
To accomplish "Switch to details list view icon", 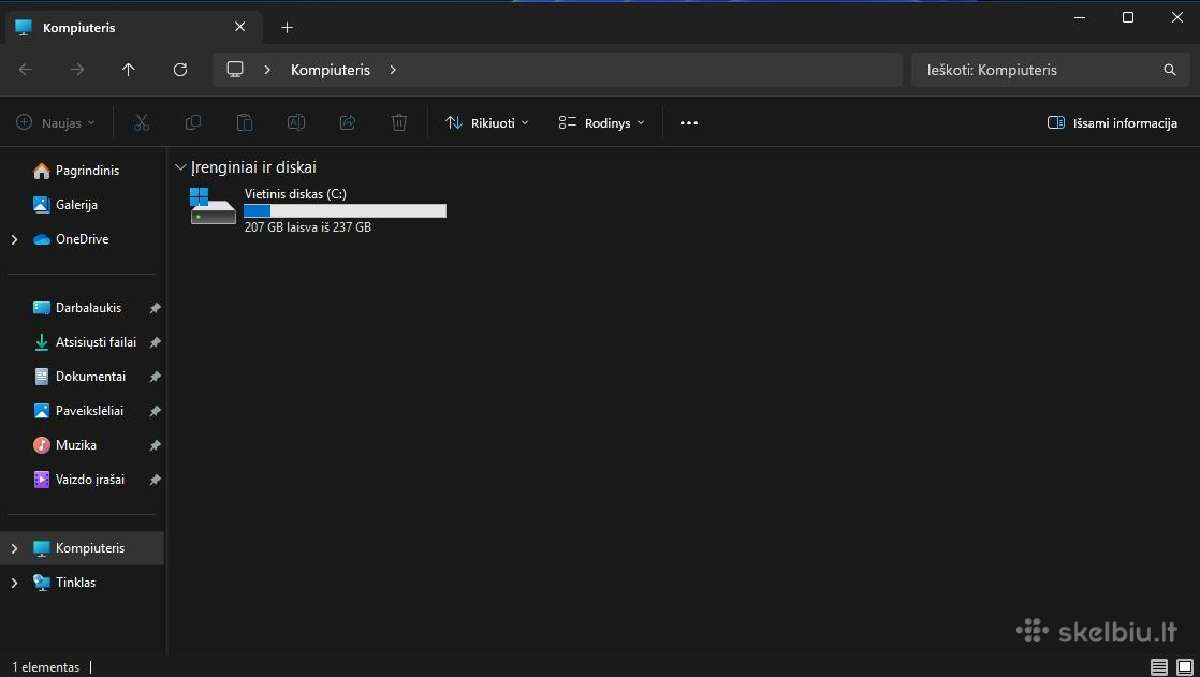I will [x=1159, y=667].
